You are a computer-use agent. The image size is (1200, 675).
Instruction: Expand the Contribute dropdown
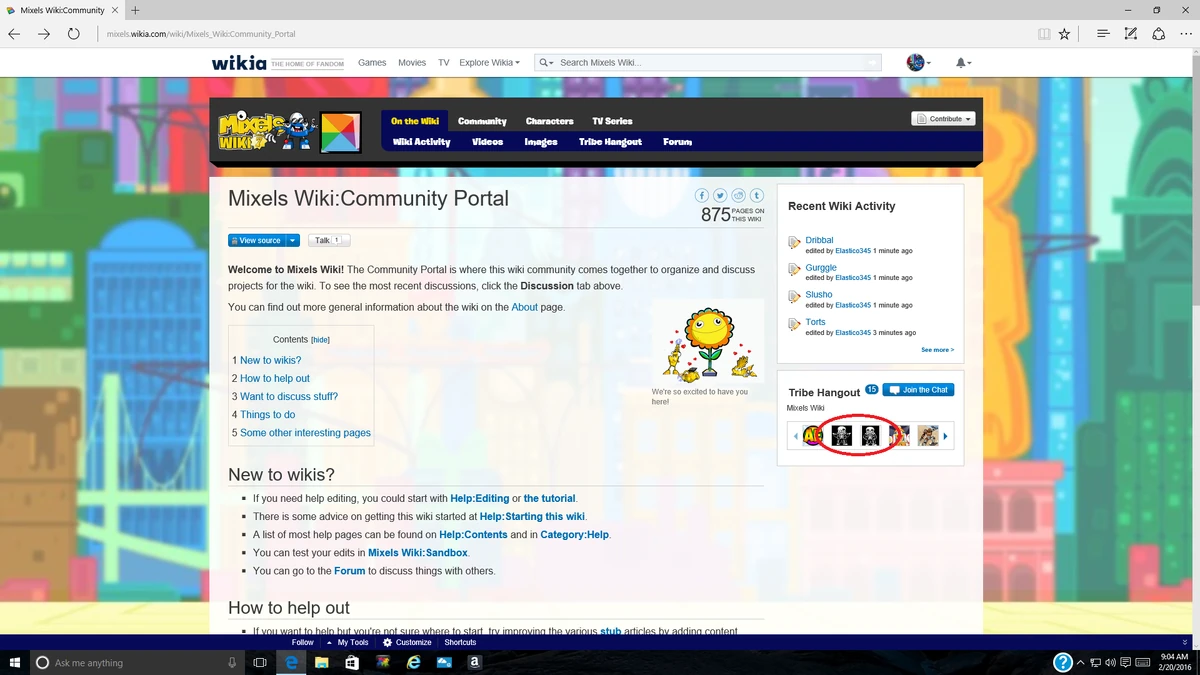click(942, 118)
